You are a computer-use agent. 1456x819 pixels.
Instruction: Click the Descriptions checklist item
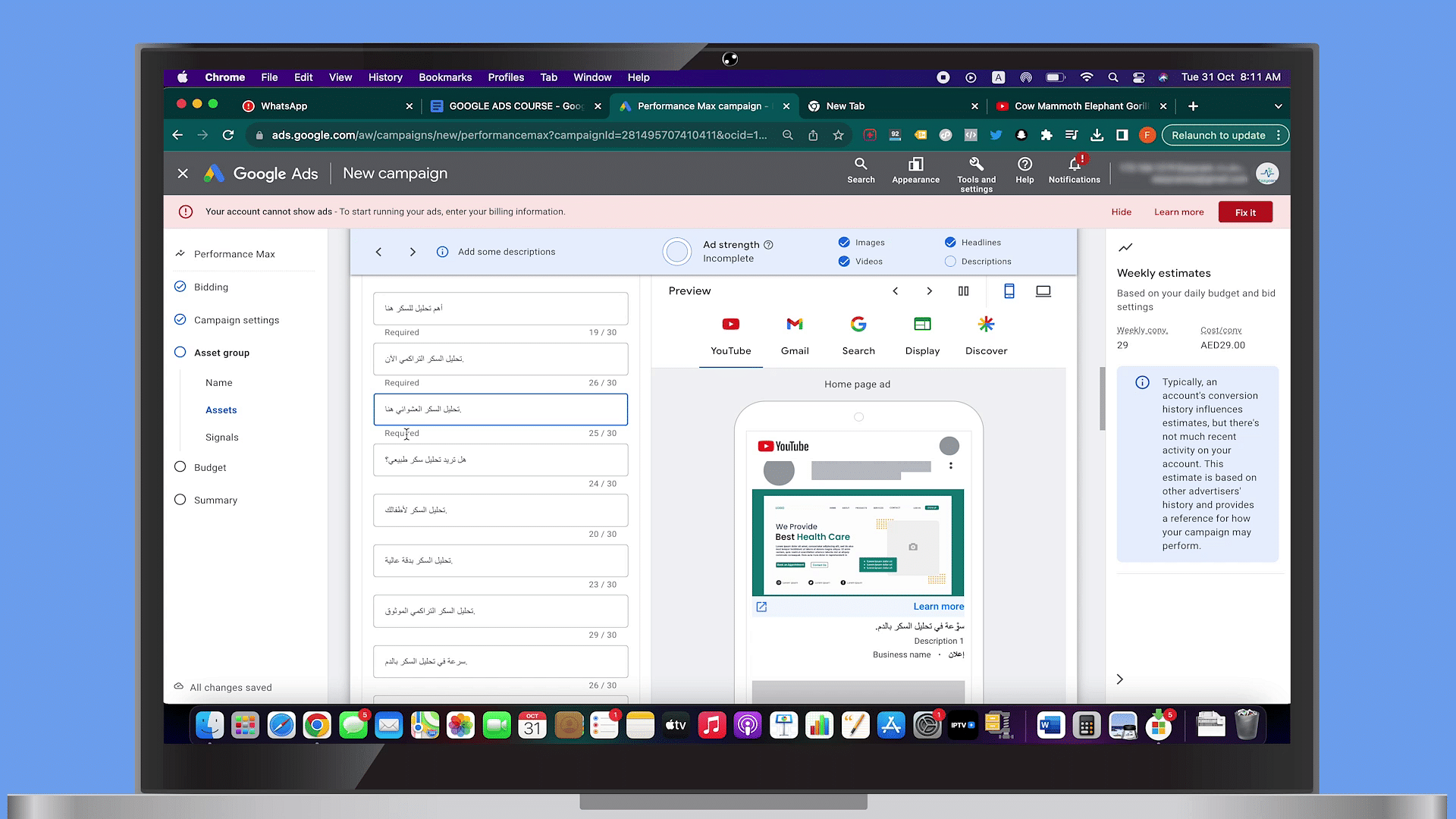point(978,262)
